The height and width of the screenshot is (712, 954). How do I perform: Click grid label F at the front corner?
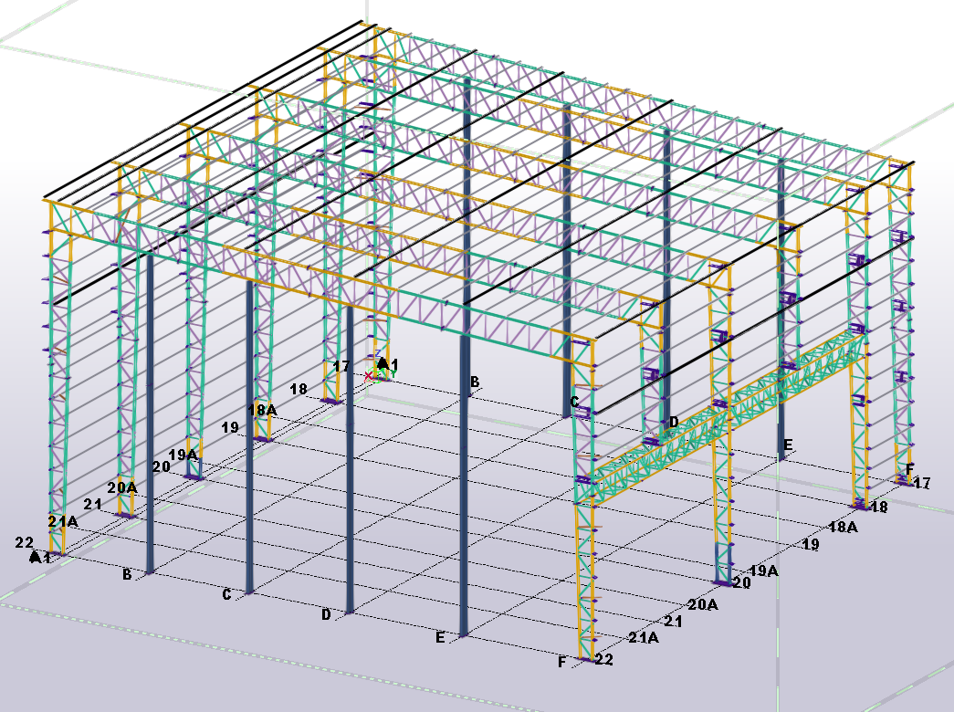(x=562, y=662)
